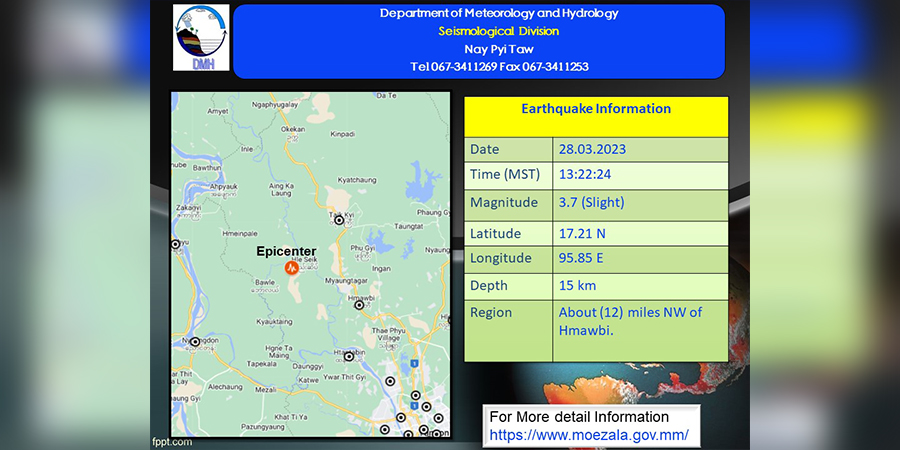Click the Mezali label on map
The image size is (900, 450).
pos(265,389)
